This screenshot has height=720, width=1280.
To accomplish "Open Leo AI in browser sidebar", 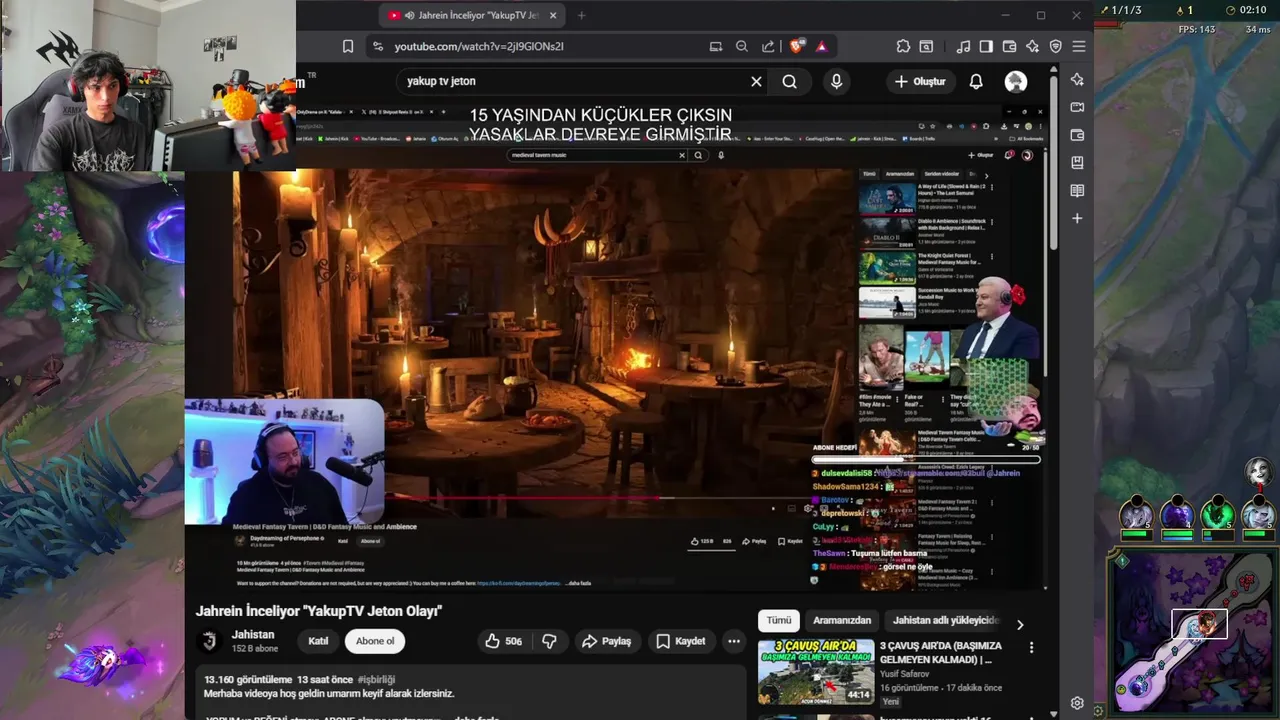I will click(x=1077, y=79).
